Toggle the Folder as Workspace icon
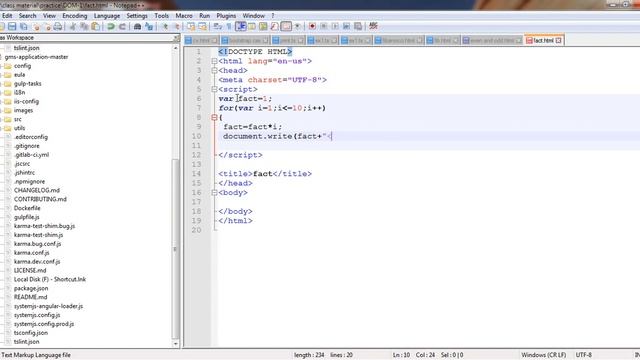640x360 pixels. (286, 27)
